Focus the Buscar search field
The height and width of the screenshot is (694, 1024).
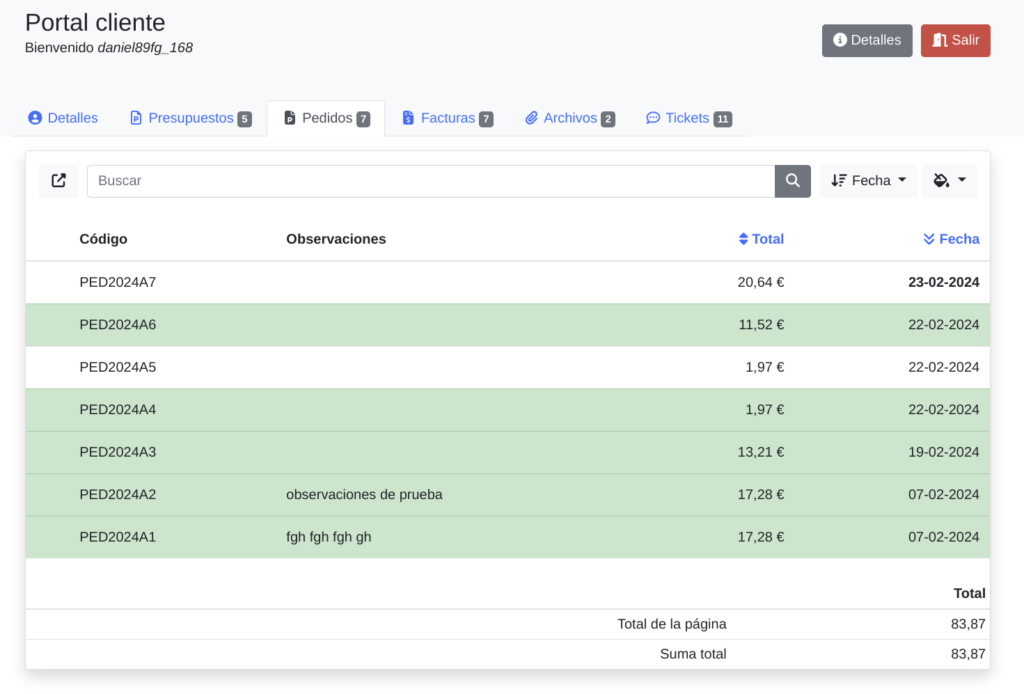430,181
